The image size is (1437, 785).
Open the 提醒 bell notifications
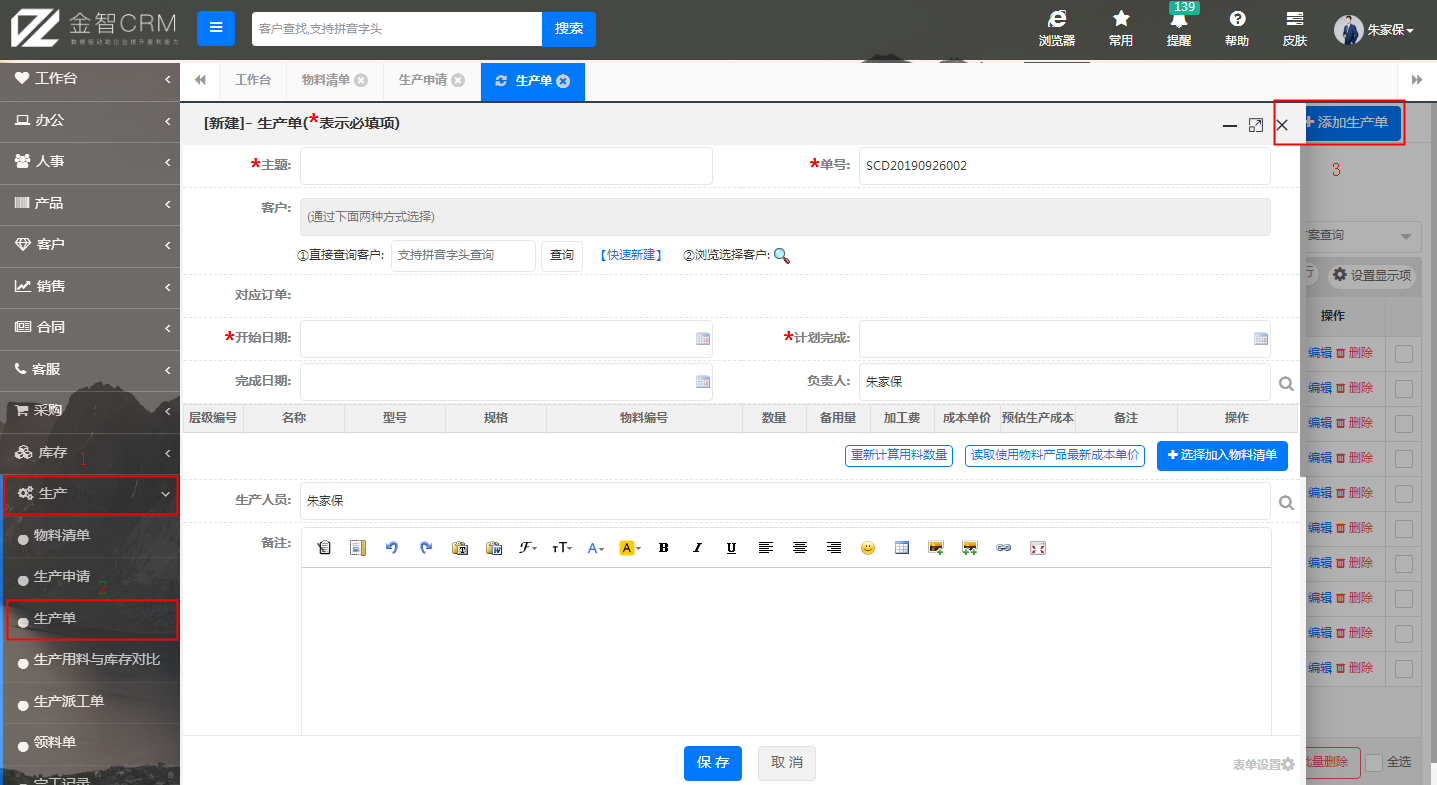click(1179, 29)
